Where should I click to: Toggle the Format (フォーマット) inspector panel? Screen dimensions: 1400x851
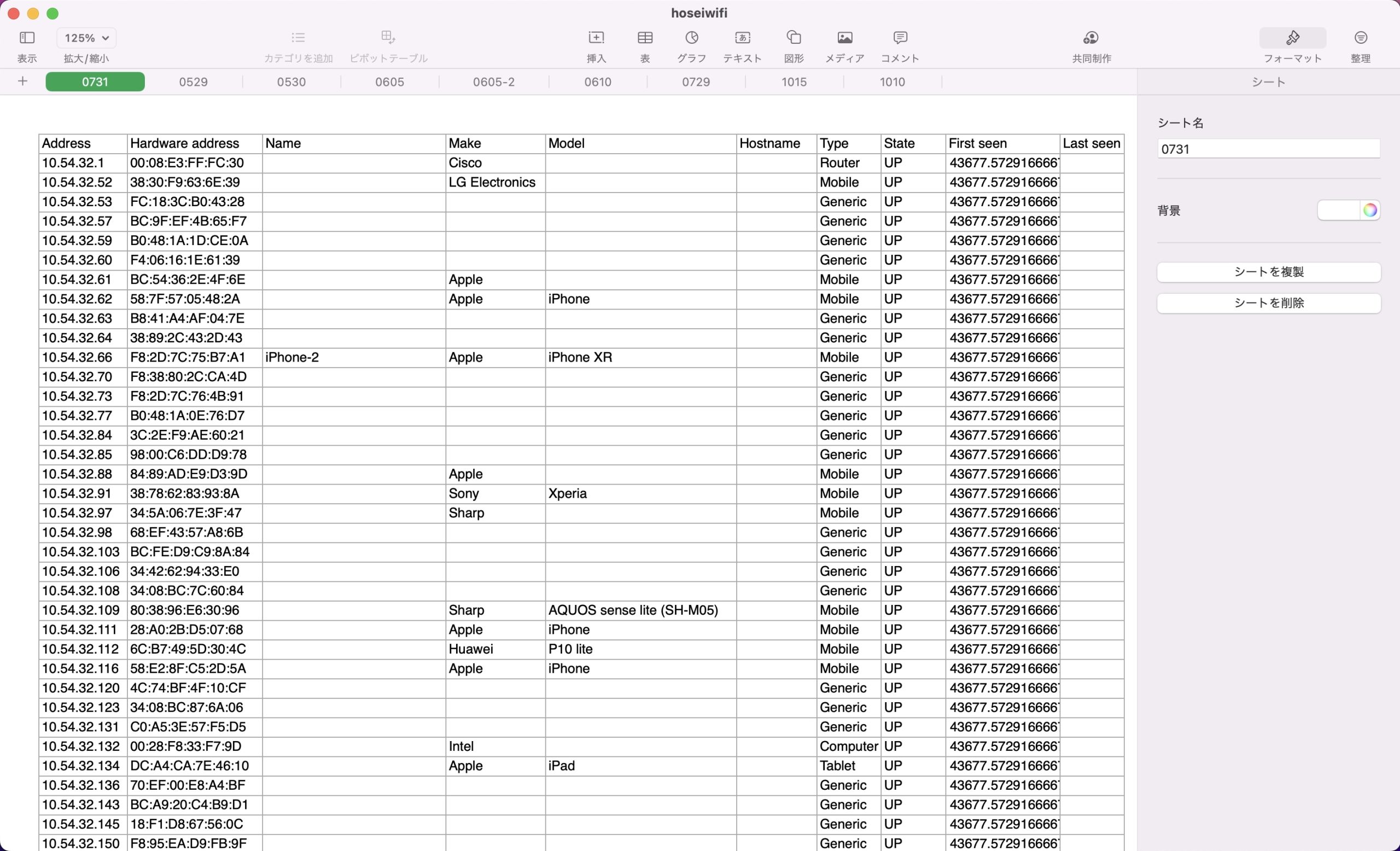1293,38
